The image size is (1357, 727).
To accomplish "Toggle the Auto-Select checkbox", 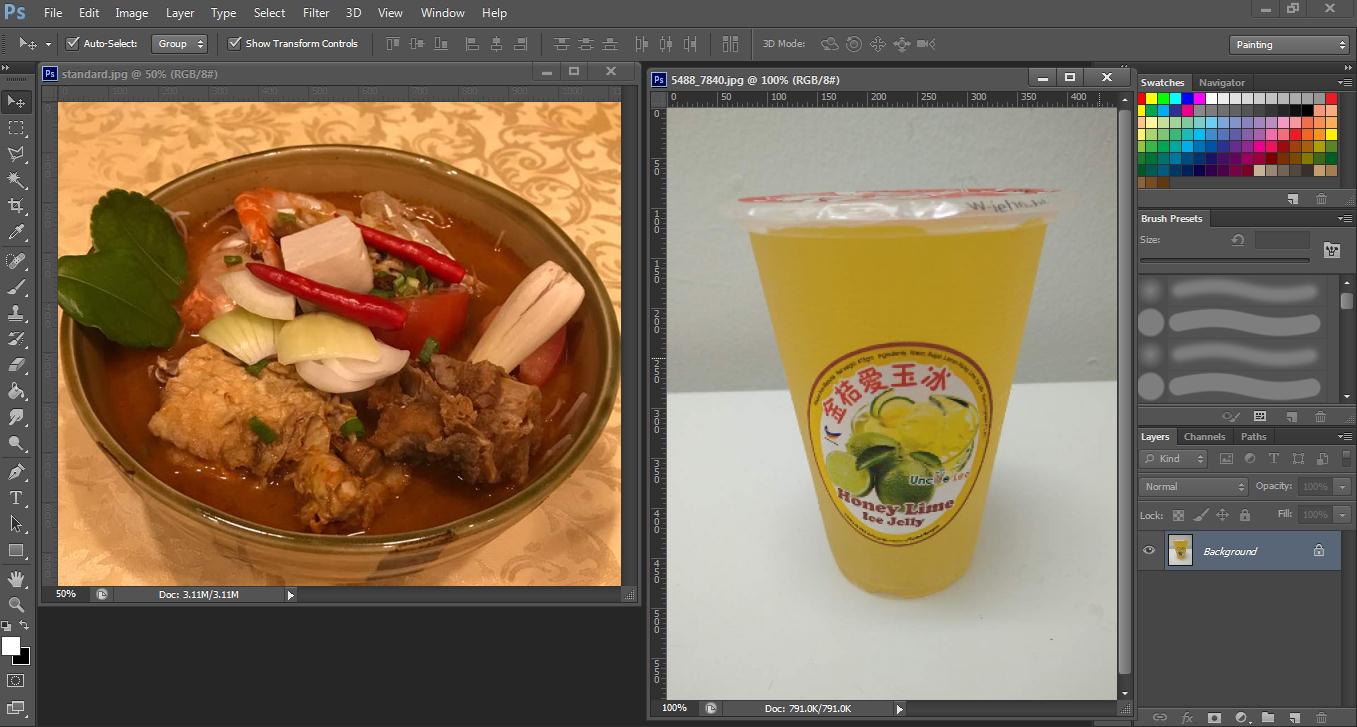I will (x=72, y=44).
